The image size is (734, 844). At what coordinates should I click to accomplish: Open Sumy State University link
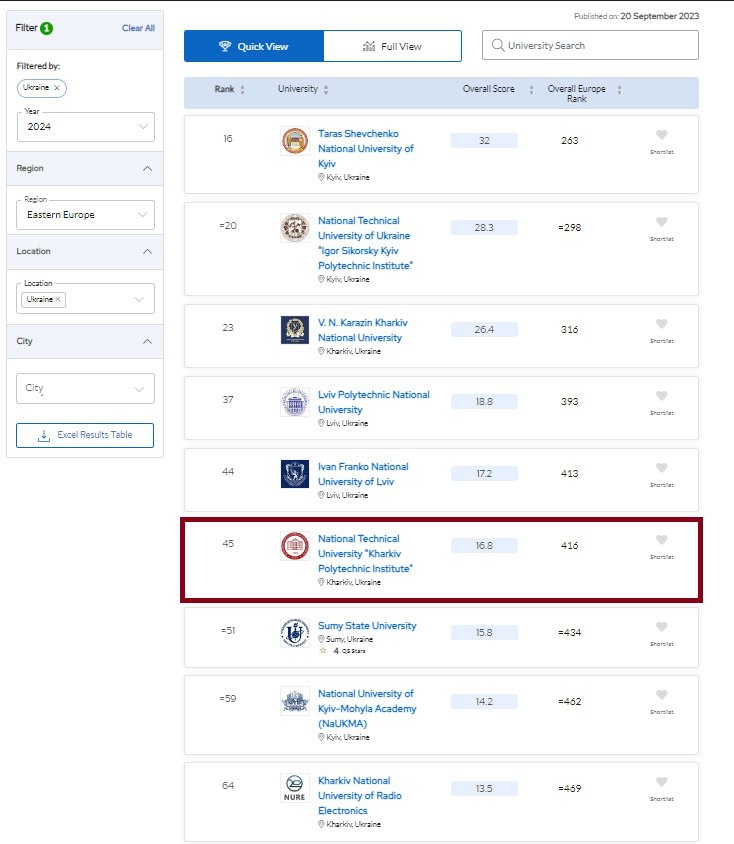(367, 625)
